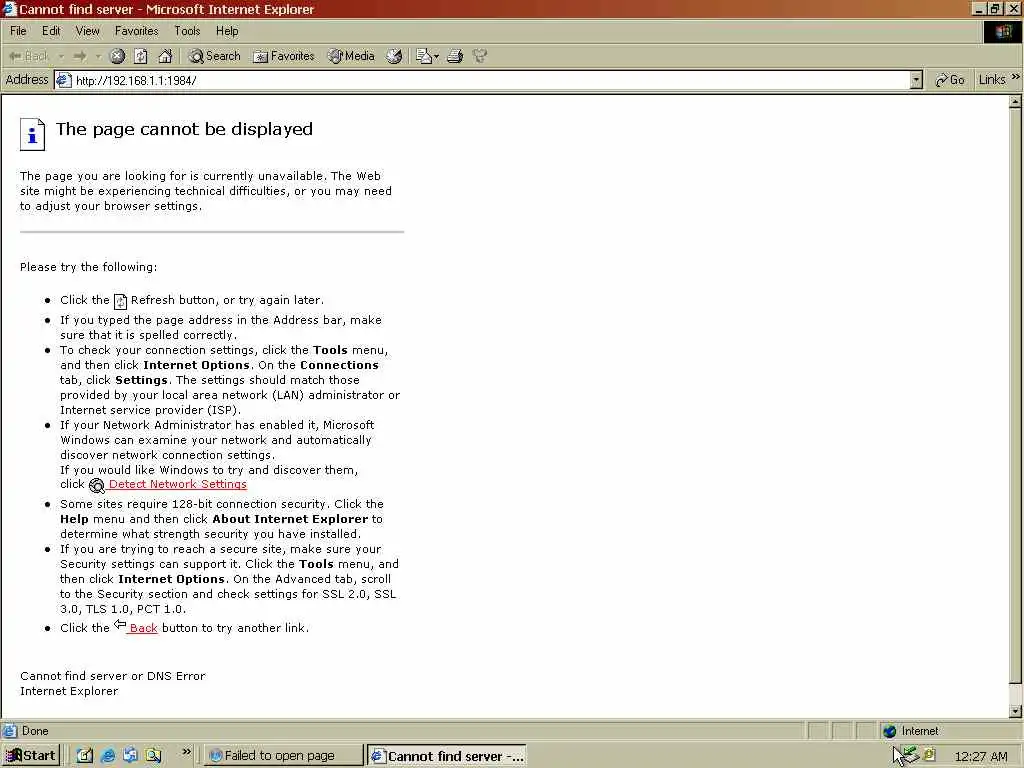Click the History toolbar icon
1024x768 pixels.
coord(394,56)
